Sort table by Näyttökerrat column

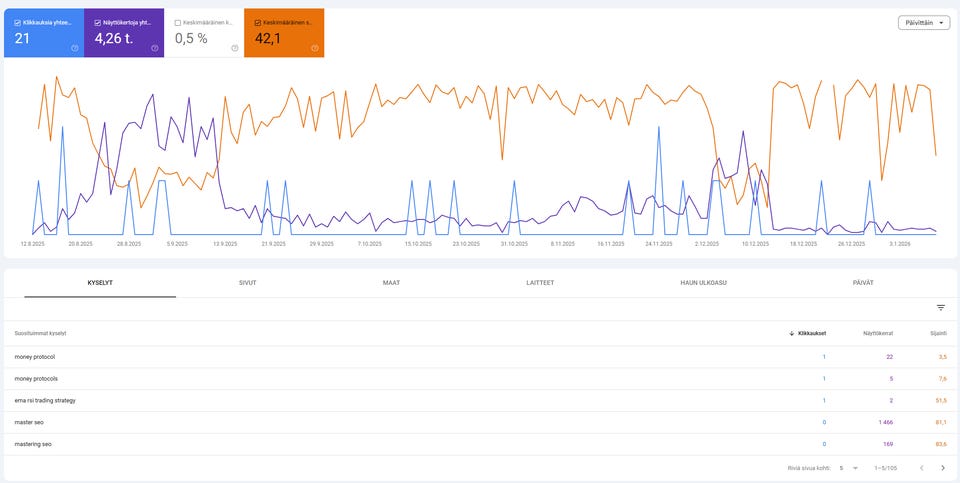pos(879,333)
